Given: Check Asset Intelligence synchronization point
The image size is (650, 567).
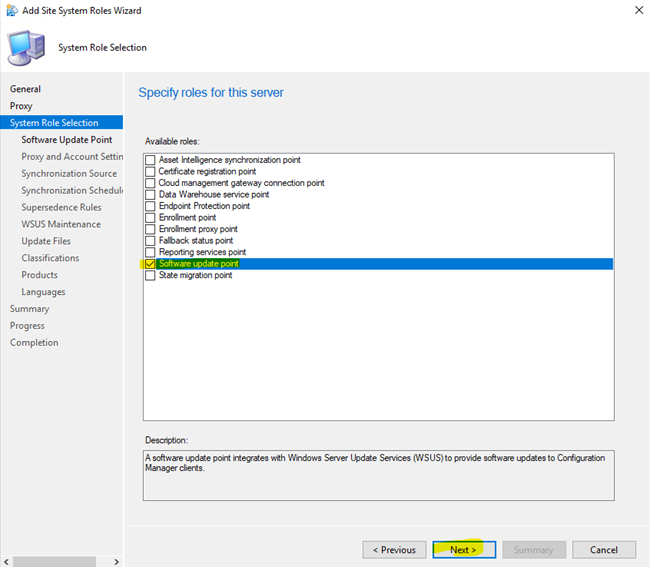Looking at the screenshot, I should click(150, 160).
